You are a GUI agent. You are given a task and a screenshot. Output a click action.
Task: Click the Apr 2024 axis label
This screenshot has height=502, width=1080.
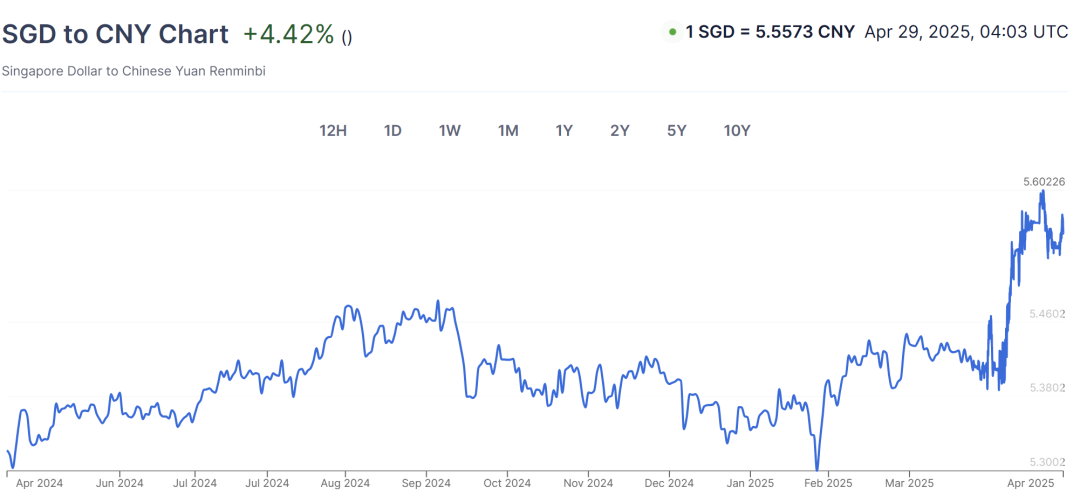pos(39,483)
